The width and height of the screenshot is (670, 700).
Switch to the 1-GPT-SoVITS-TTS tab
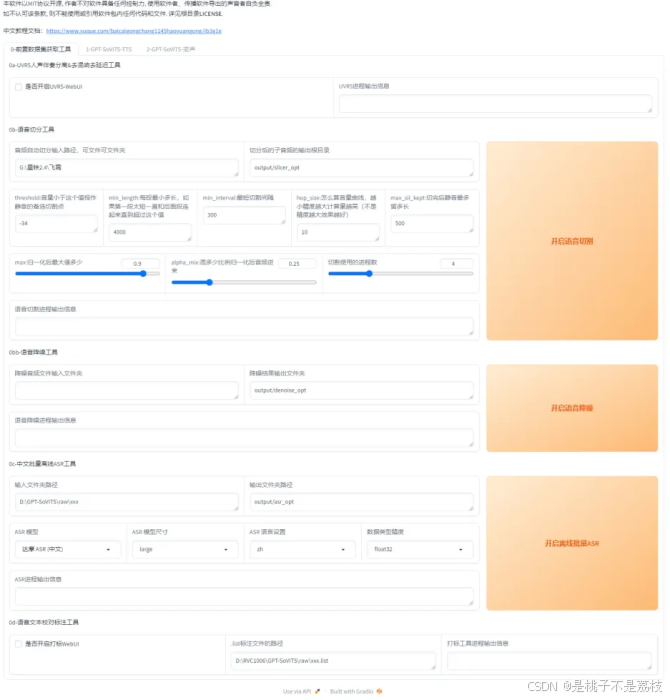point(108,49)
